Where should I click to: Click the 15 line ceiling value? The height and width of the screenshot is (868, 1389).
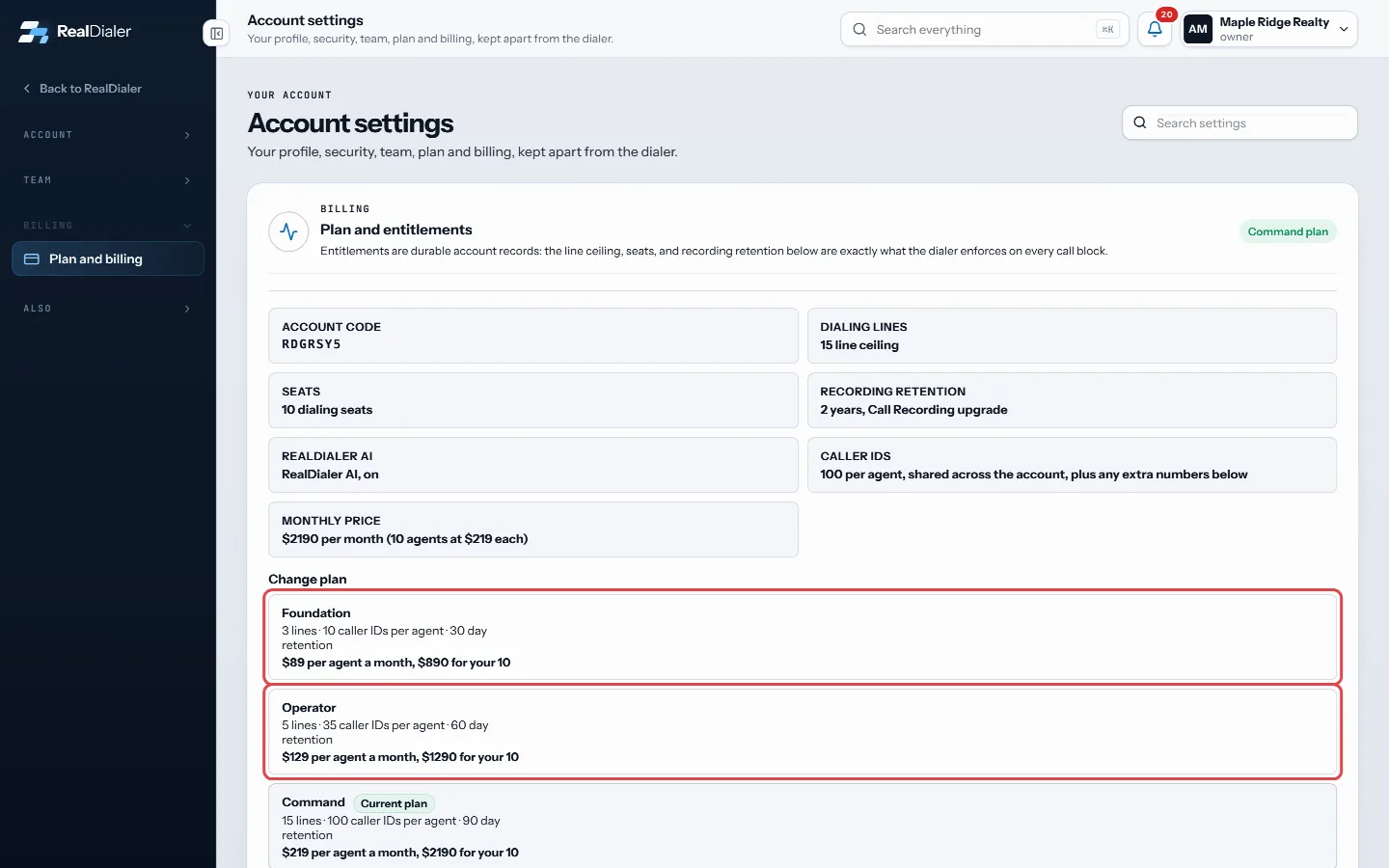pyautogui.click(x=859, y=345)
